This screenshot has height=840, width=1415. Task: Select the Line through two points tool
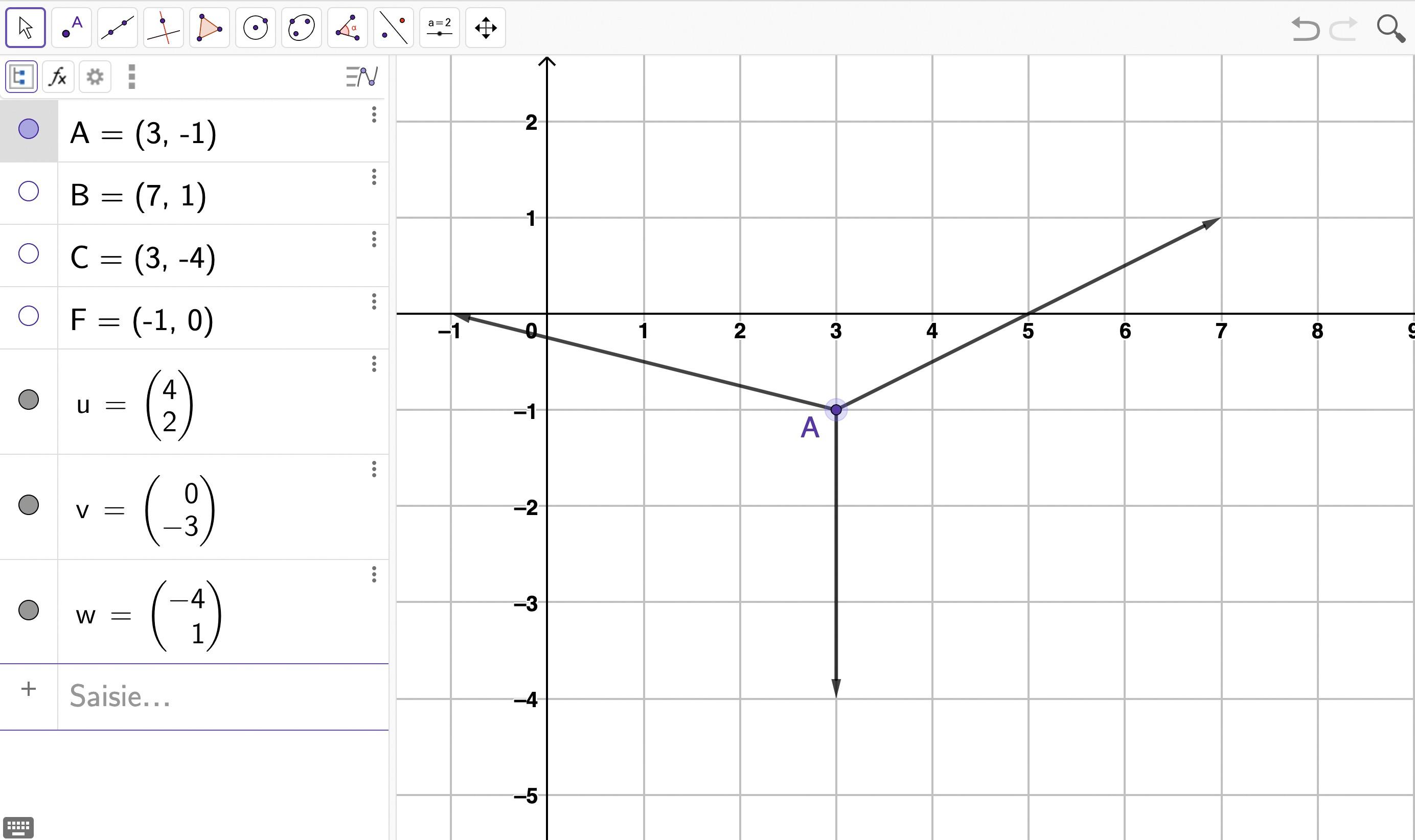point(117,28)
